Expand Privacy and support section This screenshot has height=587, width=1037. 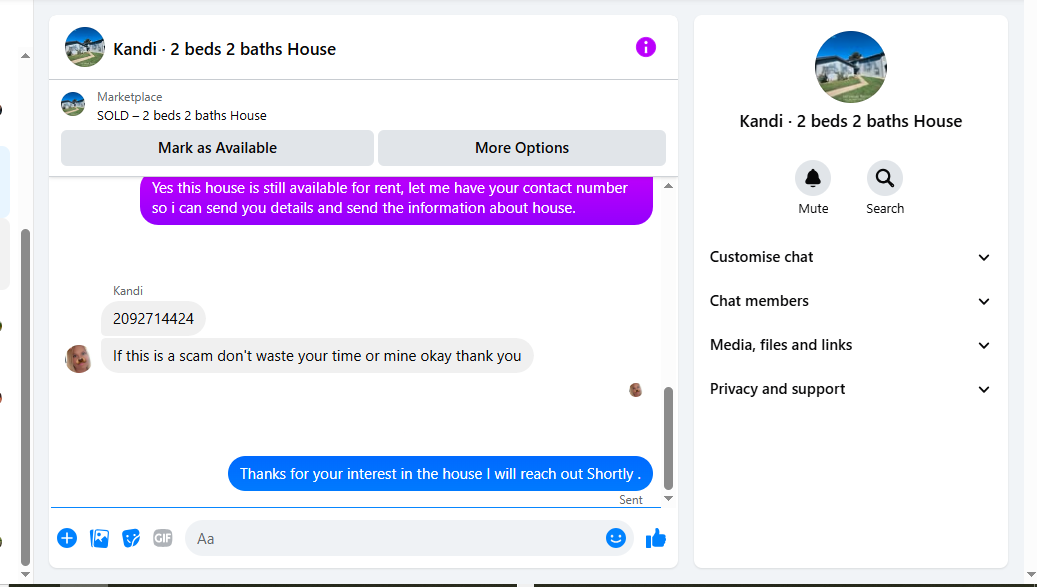point(850,389)
